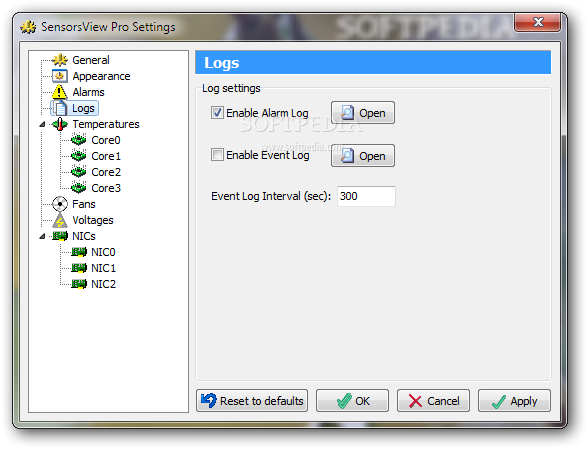
Task: Click the Appearance tree icon
Action: [x=60, y=76]
